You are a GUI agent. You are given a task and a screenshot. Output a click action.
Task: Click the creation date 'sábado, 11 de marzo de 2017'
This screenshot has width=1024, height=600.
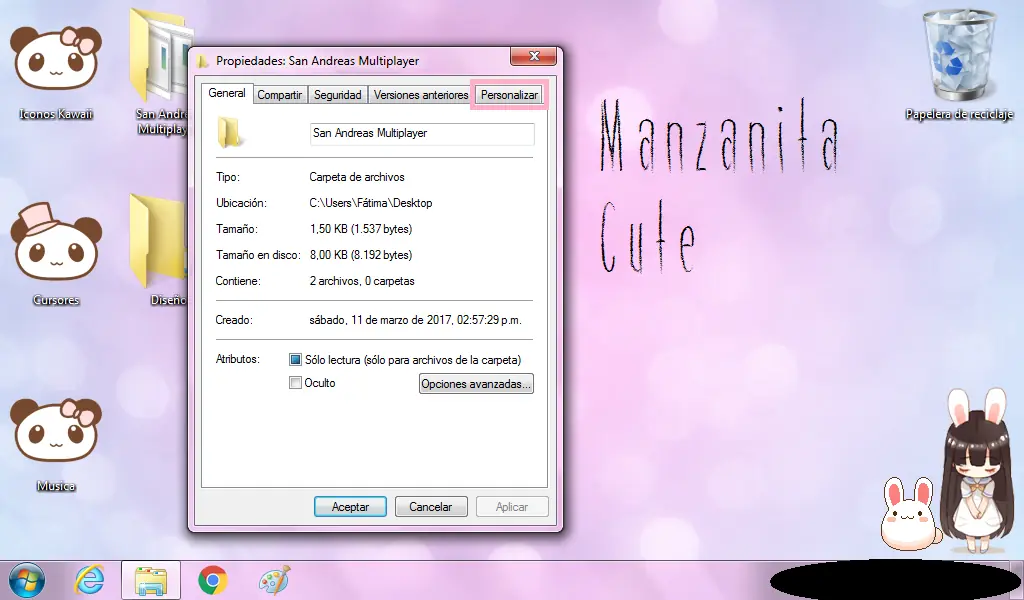tap(415, 321)
